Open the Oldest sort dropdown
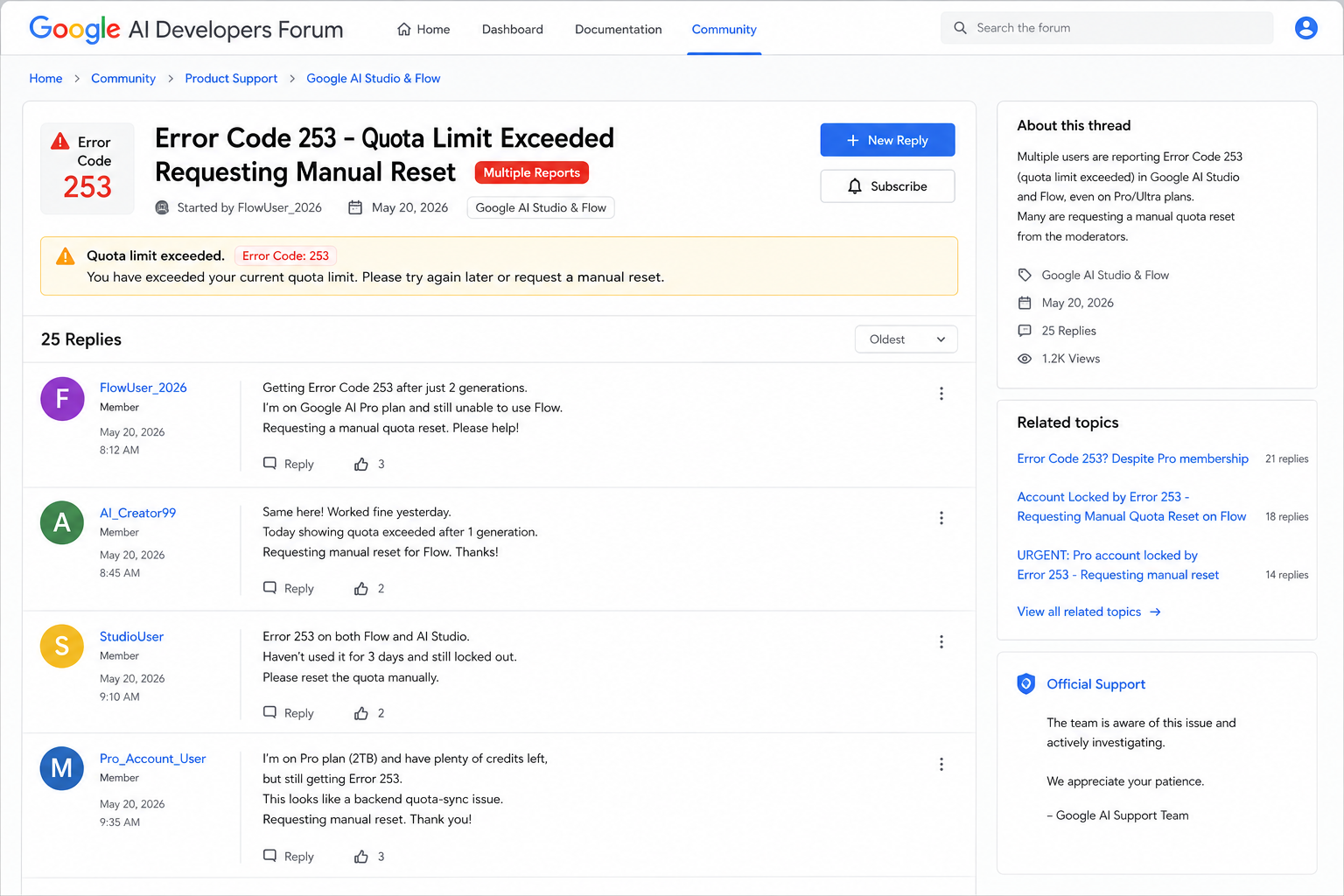The width and height of the screenshot is (1344, 896). (906, 339)
